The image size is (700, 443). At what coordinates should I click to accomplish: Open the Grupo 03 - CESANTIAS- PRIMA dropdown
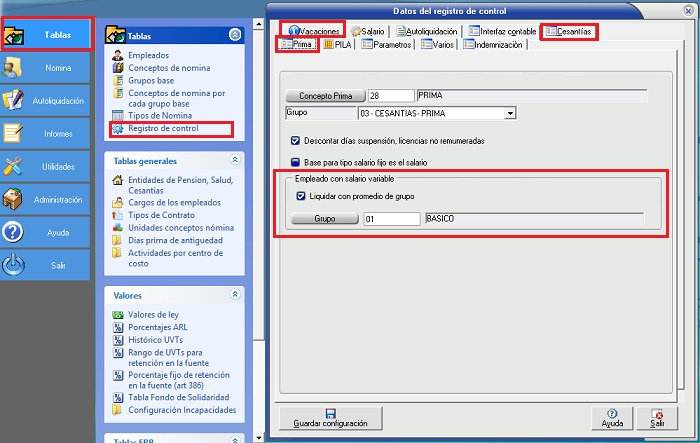[x=510, y=114]
